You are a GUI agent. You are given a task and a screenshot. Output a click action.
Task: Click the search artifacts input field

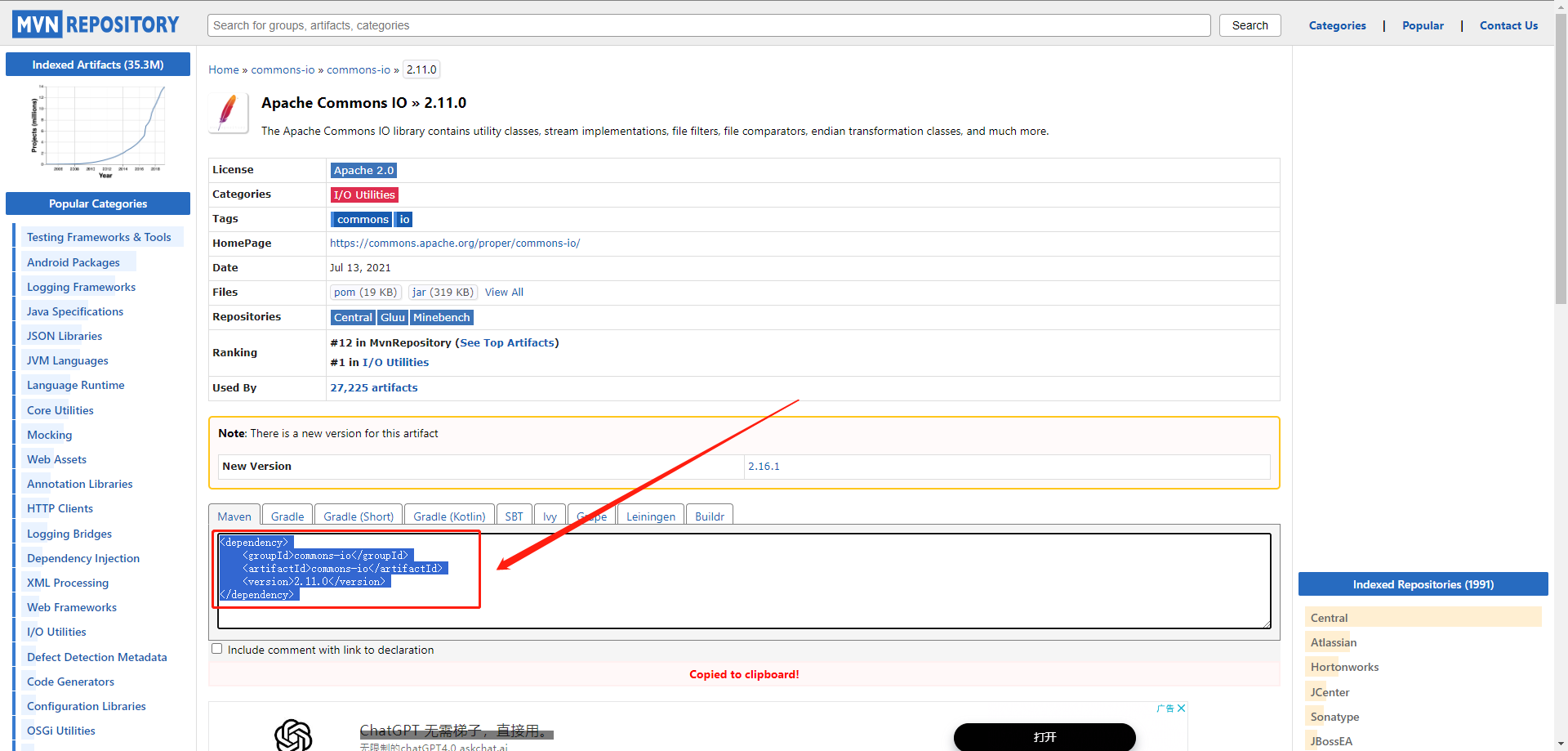coord(708,25)
